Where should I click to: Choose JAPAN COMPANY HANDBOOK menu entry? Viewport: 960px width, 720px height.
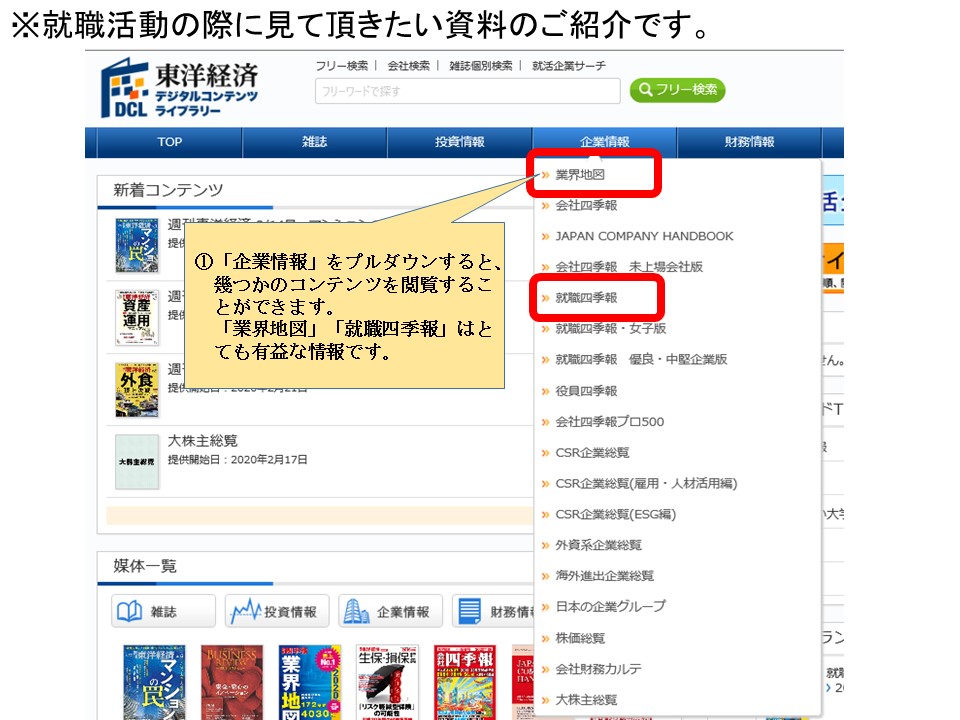[643, 236]
